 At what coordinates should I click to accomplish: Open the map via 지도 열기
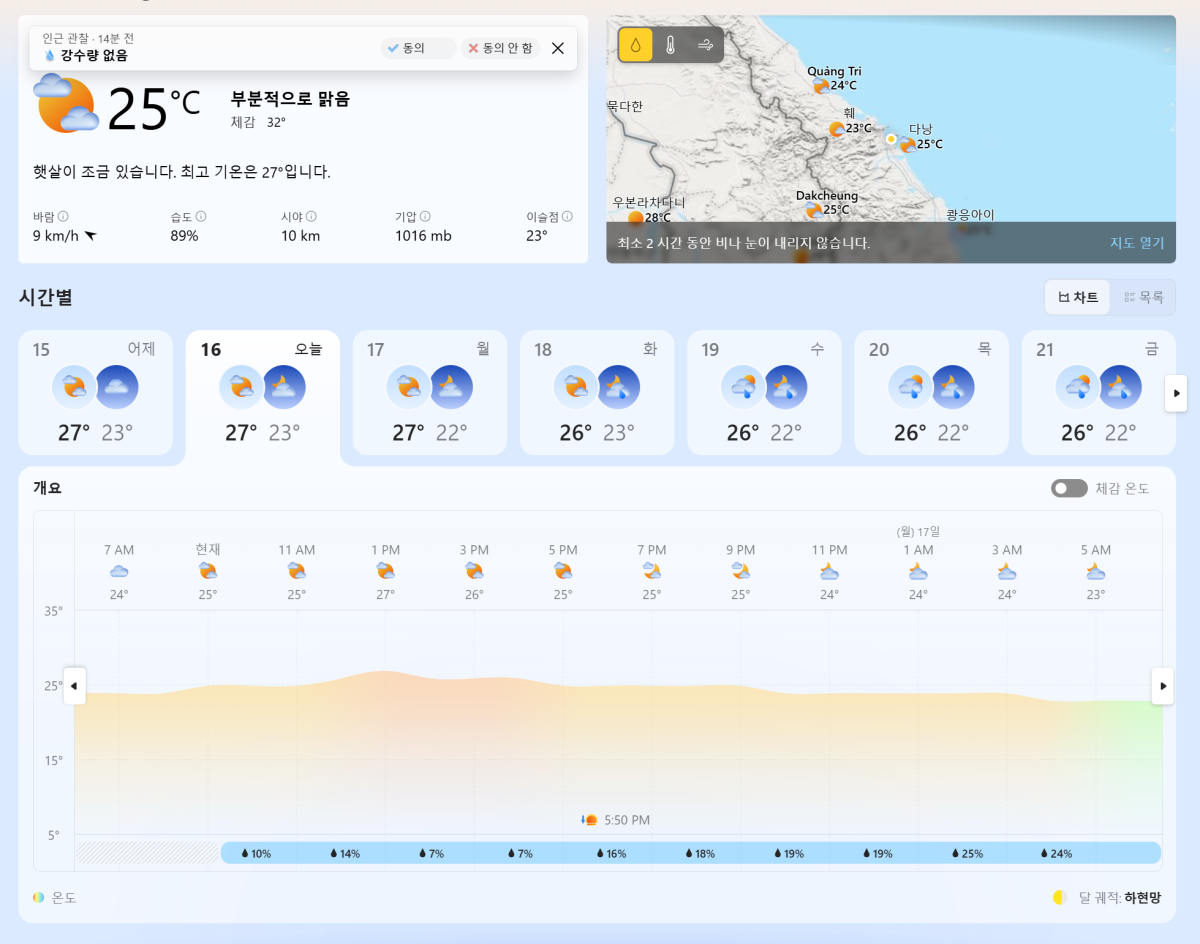point(1137,243)
